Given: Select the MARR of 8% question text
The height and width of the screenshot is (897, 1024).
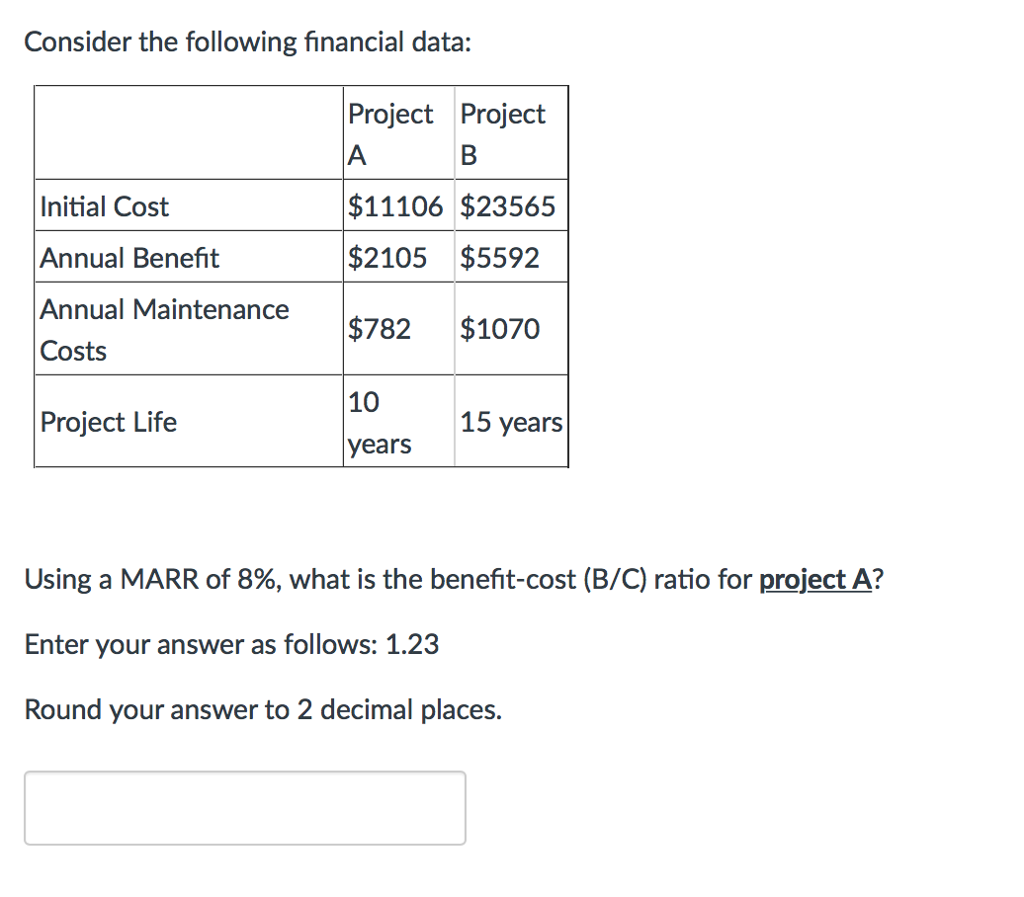Looking at the screenshot, I should tap(450, 580).
